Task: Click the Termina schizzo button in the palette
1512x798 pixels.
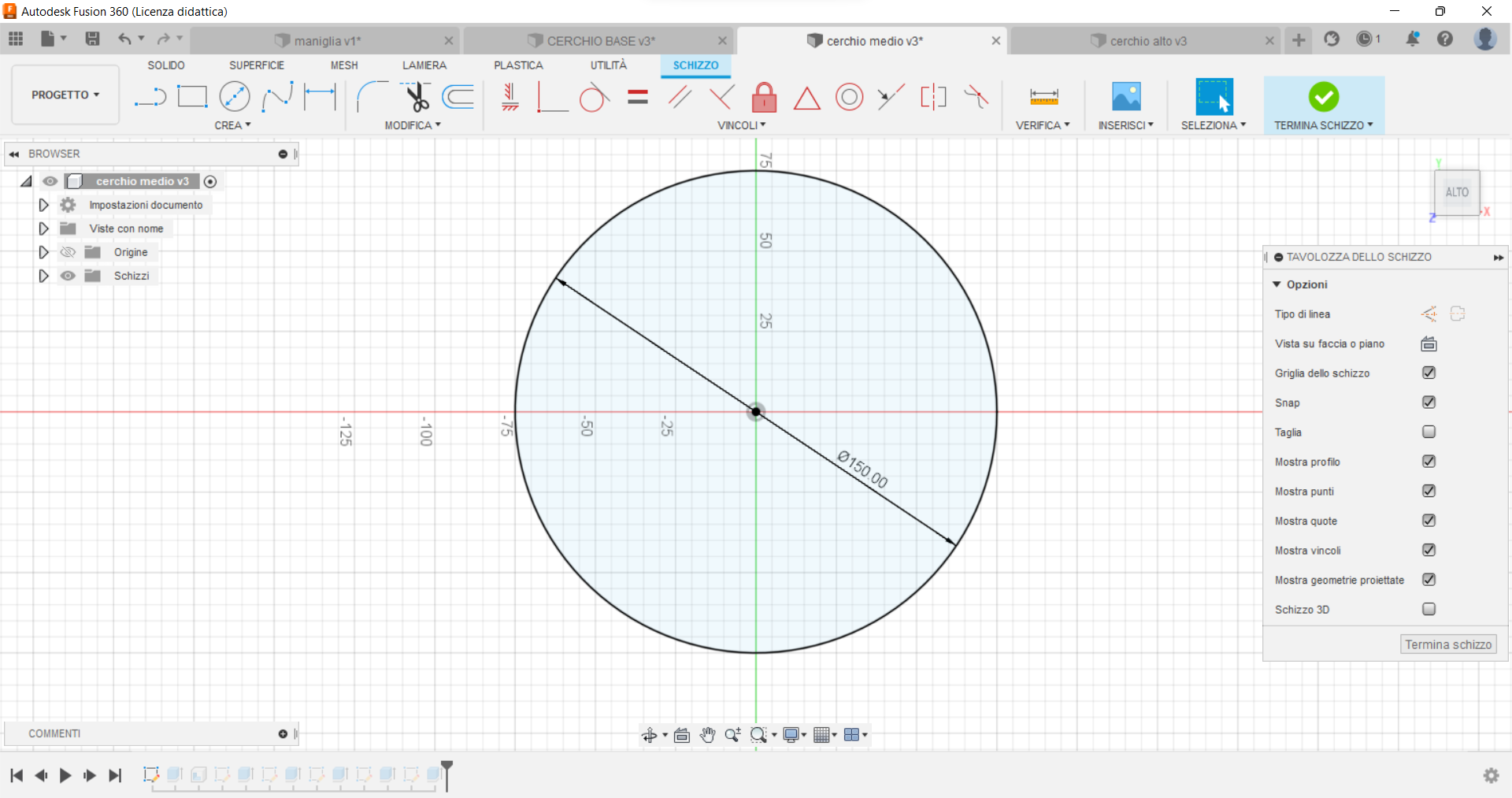Action: pyautogui.click(x=1447, y=644)
